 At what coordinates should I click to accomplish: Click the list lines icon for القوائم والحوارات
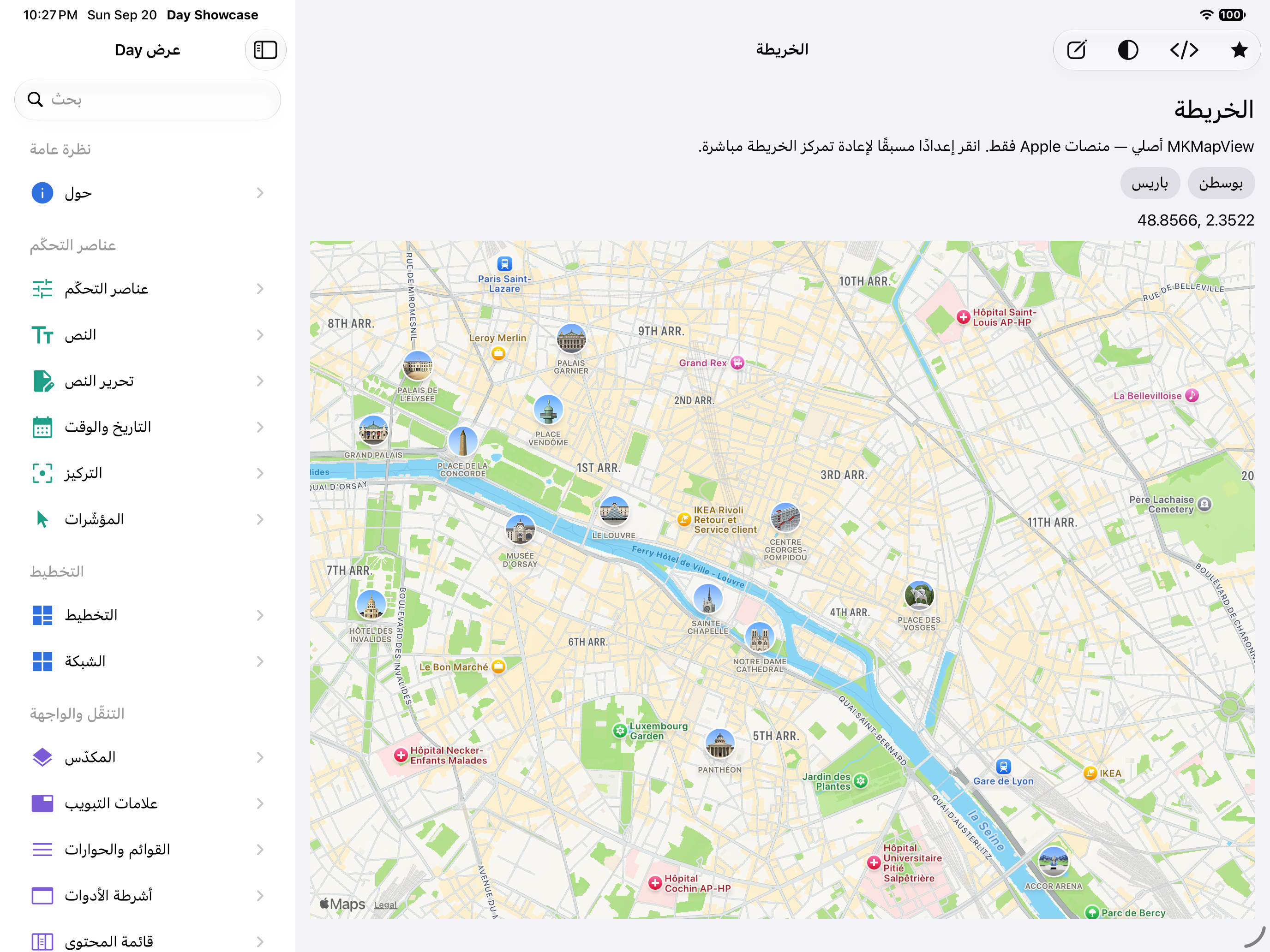tap(42, 849)
